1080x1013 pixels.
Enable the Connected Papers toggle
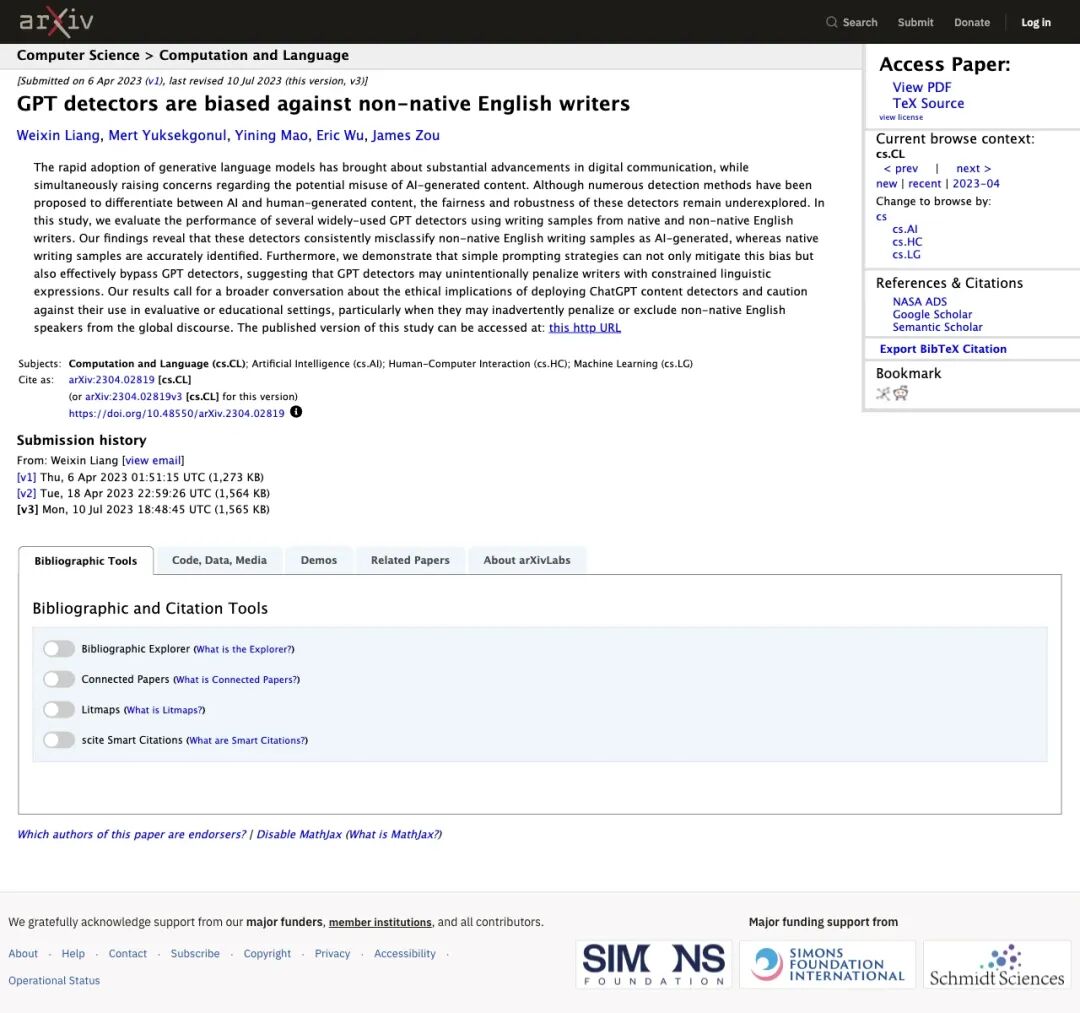coord(59,679)
